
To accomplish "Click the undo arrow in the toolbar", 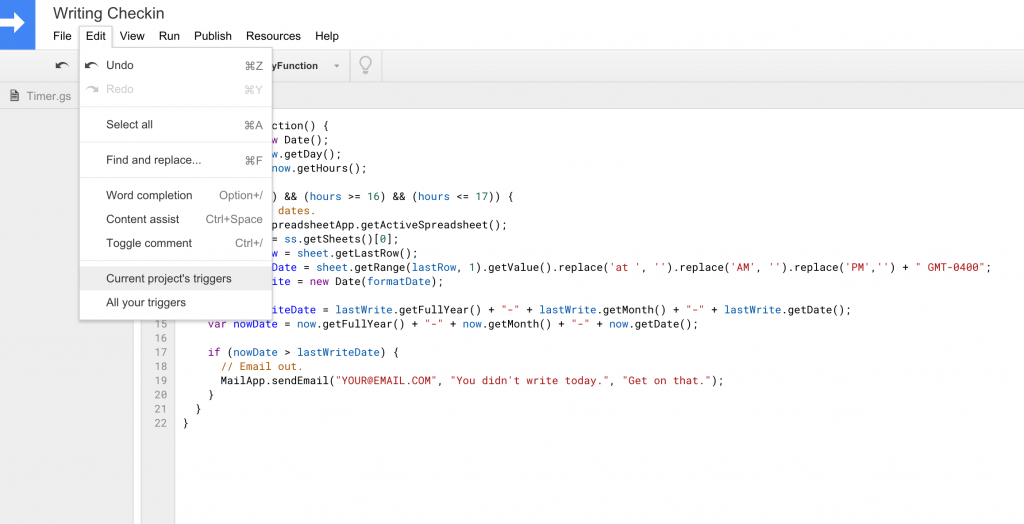I will 62,66.
